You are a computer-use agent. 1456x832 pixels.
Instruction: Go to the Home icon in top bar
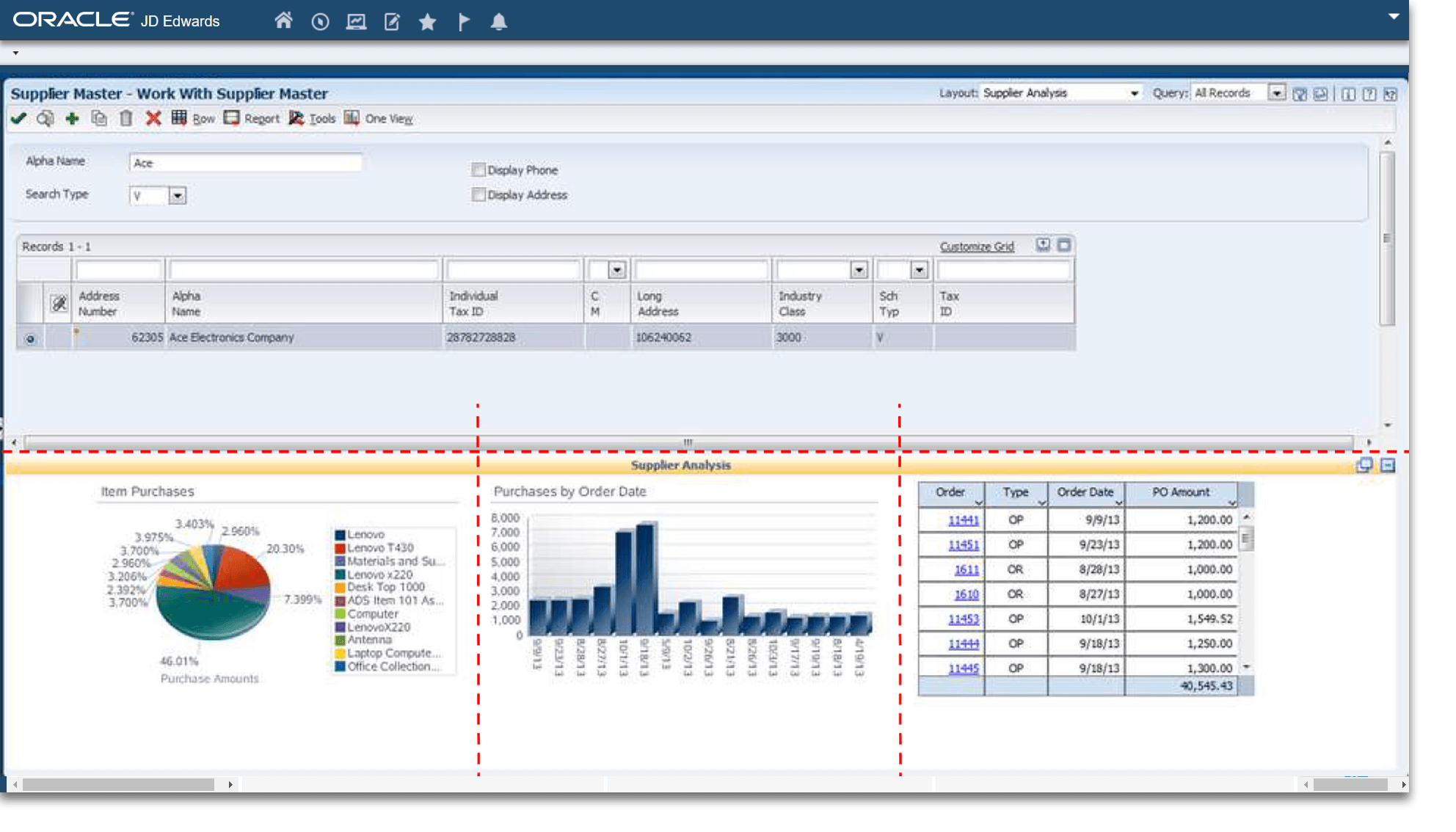tap(283, 21)
